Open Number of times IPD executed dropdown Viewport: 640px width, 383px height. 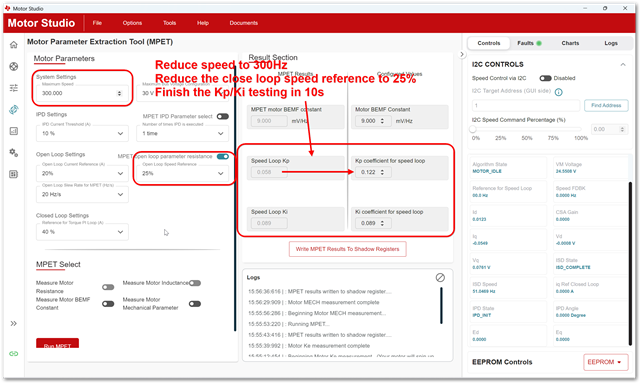(x=182, y=133)
